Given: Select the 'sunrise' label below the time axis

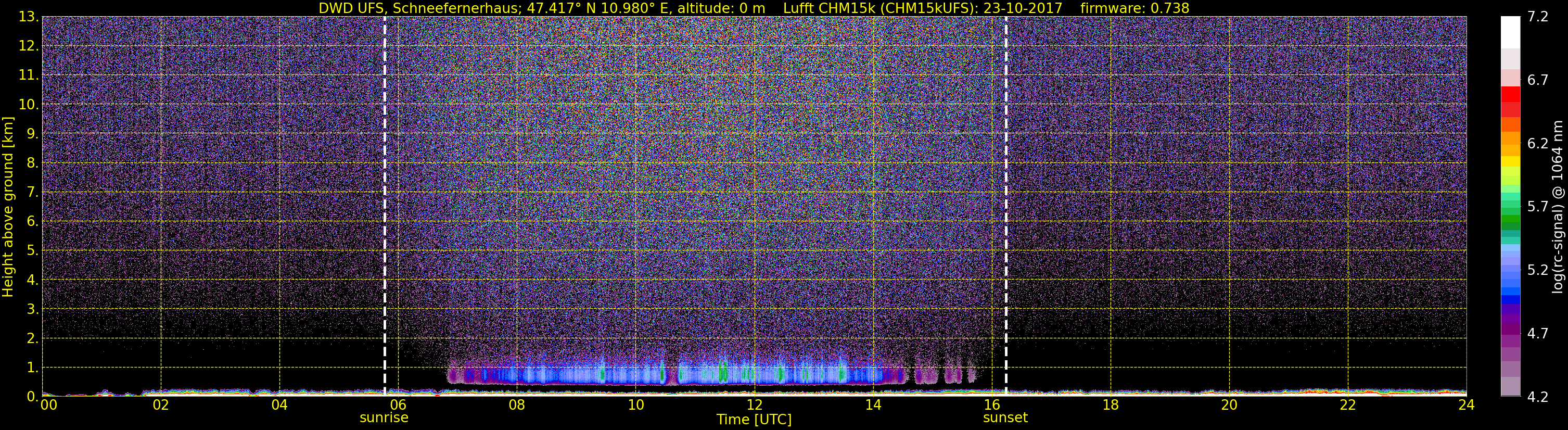Looking at the screenshot, I should [384, 418].
